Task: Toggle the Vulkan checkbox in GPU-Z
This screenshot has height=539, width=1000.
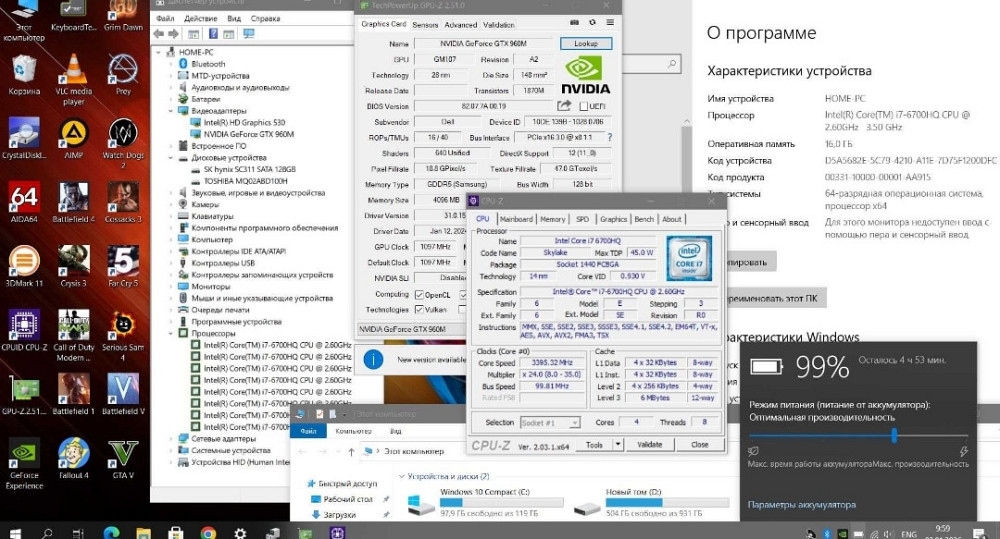Action: coord(419,309)
